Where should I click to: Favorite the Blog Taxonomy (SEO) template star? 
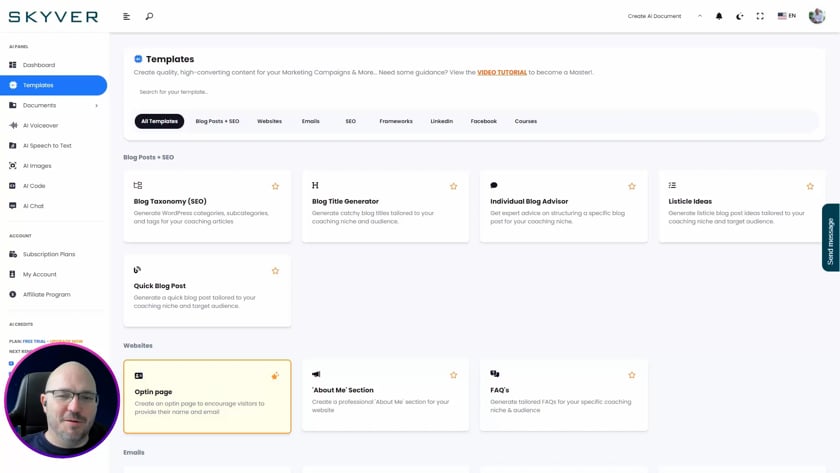click(276, 186)
